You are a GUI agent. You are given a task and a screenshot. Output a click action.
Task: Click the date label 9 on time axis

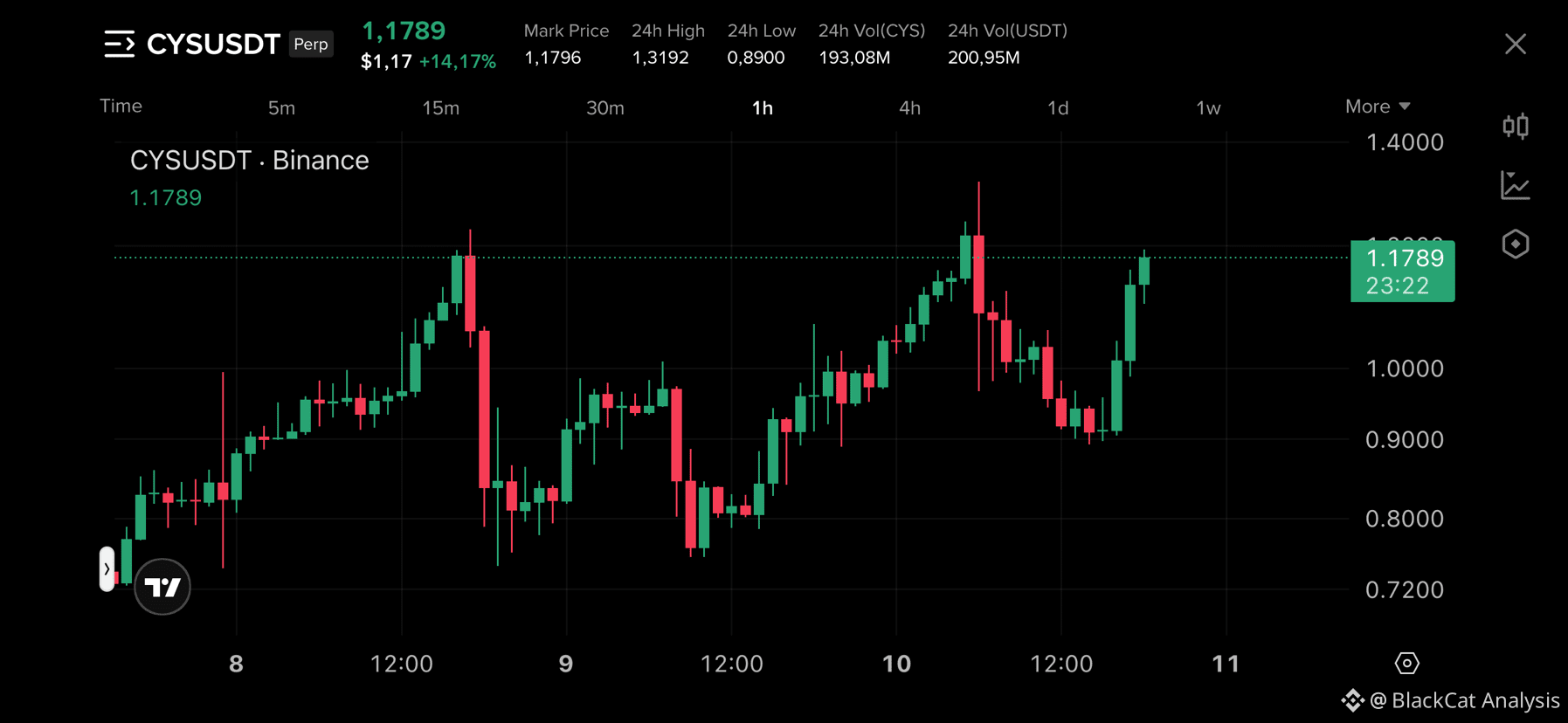566,664
